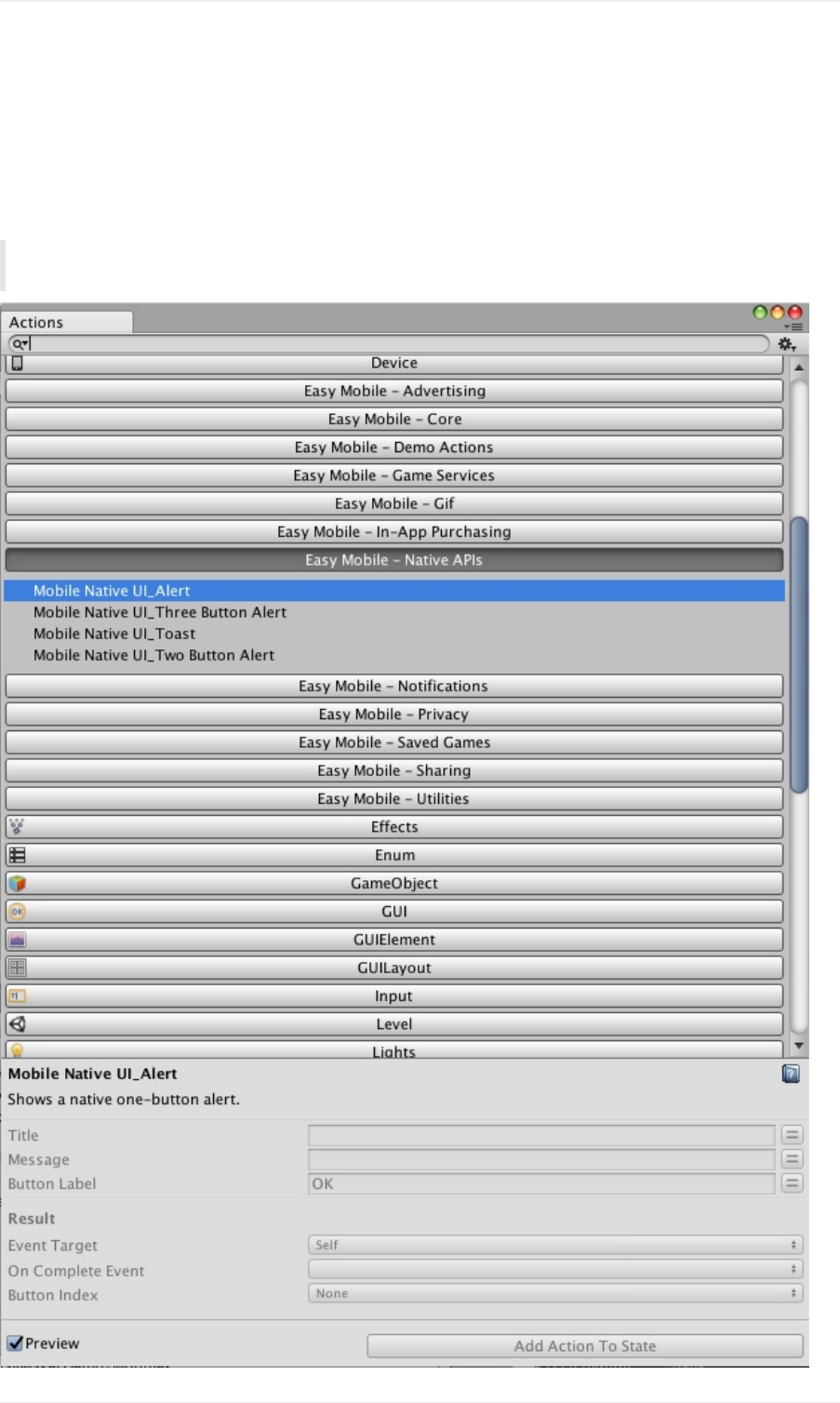Click the GUIElement picture icon
Screen dimensions: 840x1403
point(17,940)
